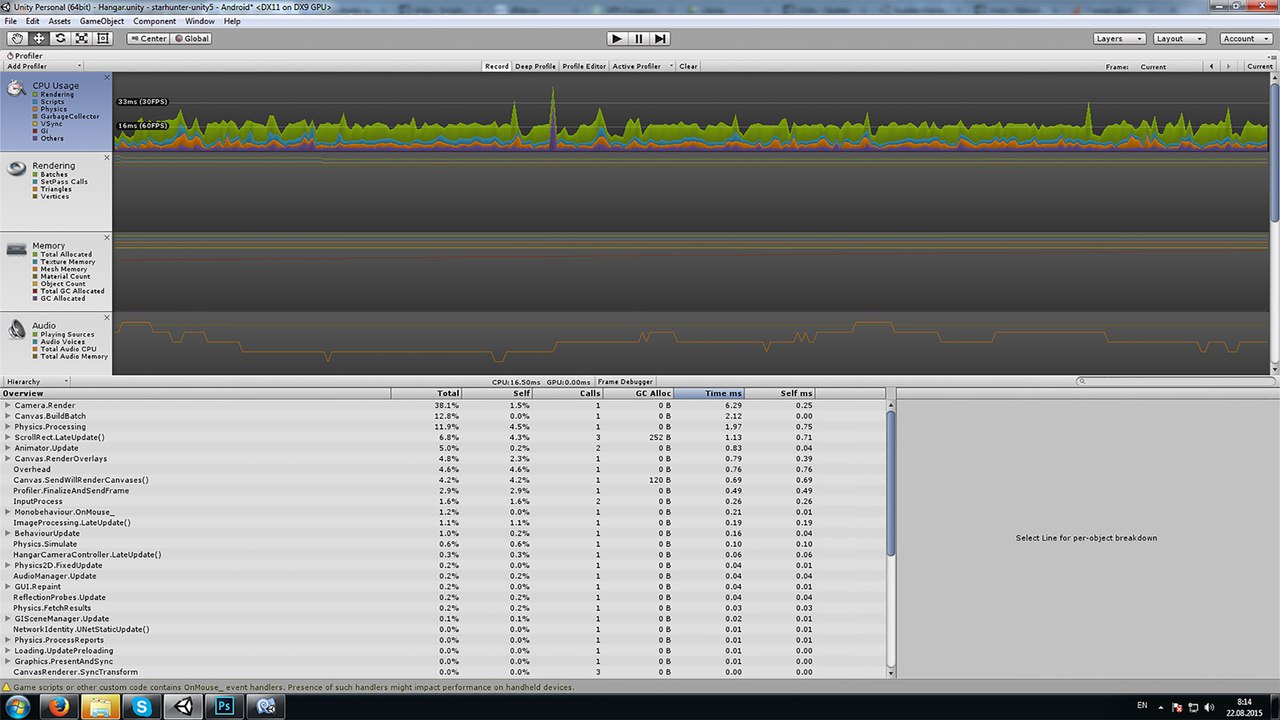The width and height of the screenshot is (1280, 720).
Task: Select the Rotate tool
Action: [59, 38]
